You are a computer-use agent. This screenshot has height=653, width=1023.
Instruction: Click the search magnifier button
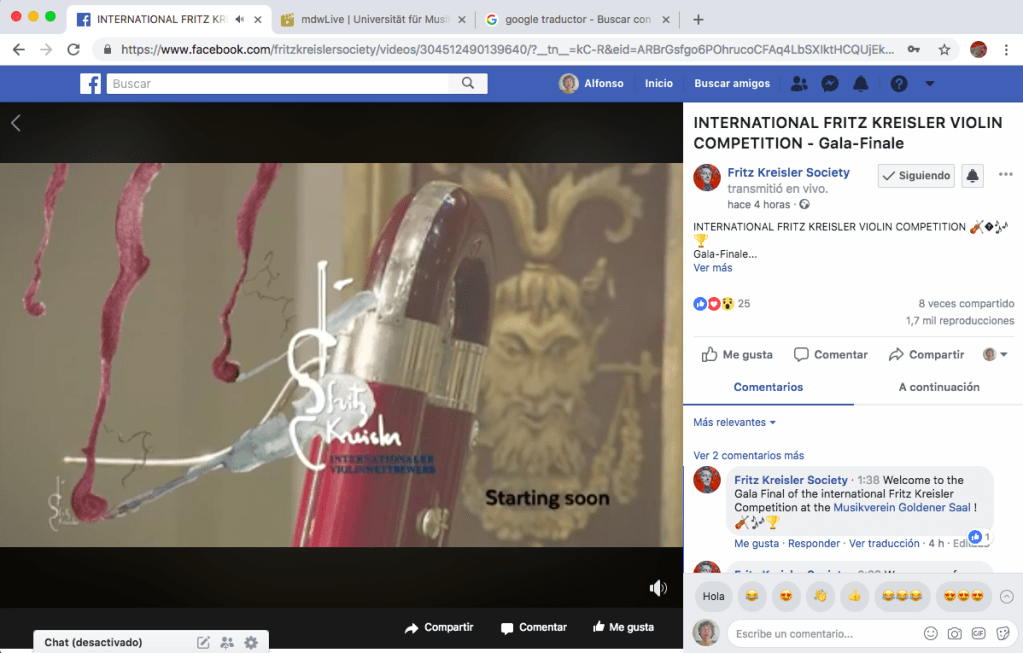(x=468, y=84)
